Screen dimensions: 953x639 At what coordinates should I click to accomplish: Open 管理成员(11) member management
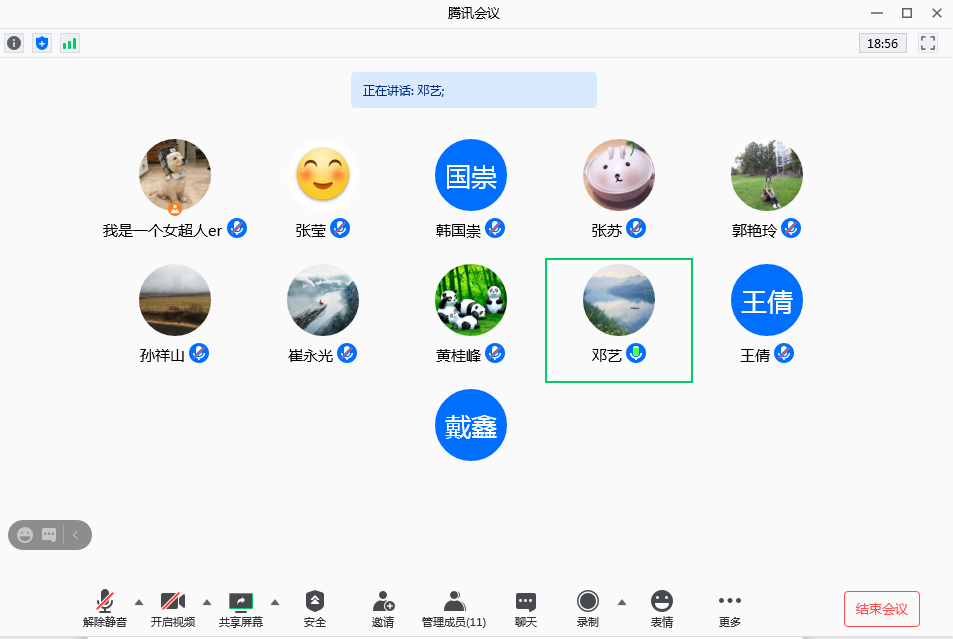coord(454,608)
